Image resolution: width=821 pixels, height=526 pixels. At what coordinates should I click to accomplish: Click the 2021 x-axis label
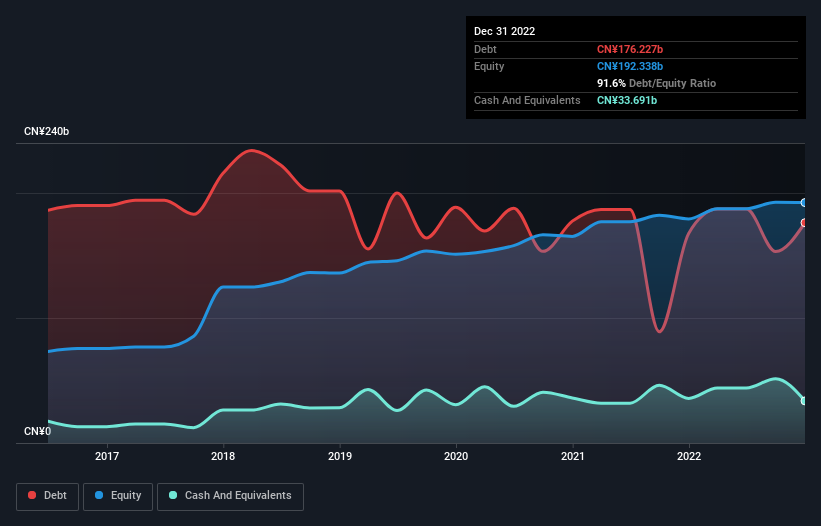[x=573, y=456]
